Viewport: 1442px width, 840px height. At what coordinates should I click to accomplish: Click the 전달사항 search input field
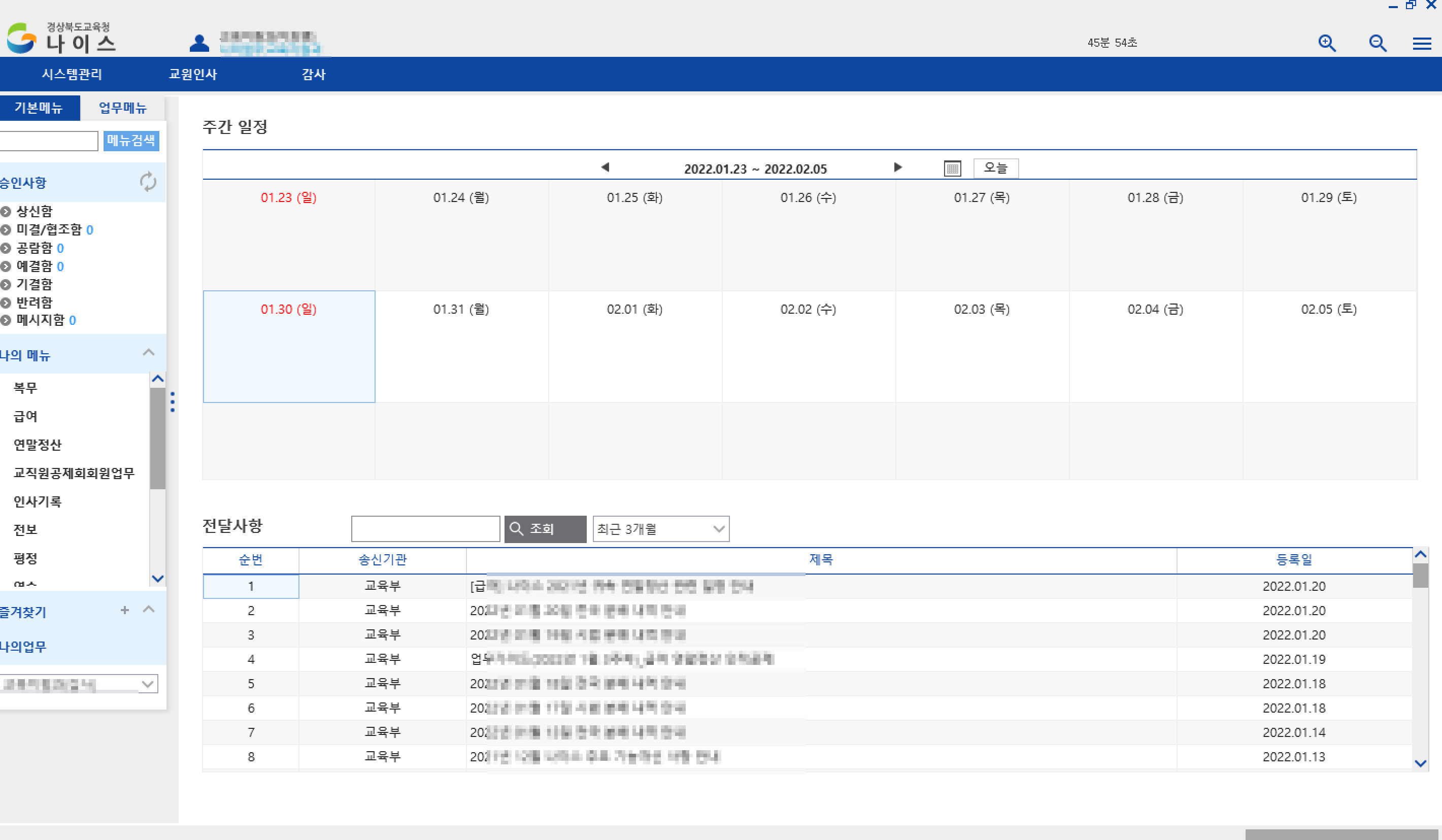click(x=425, y=529)
